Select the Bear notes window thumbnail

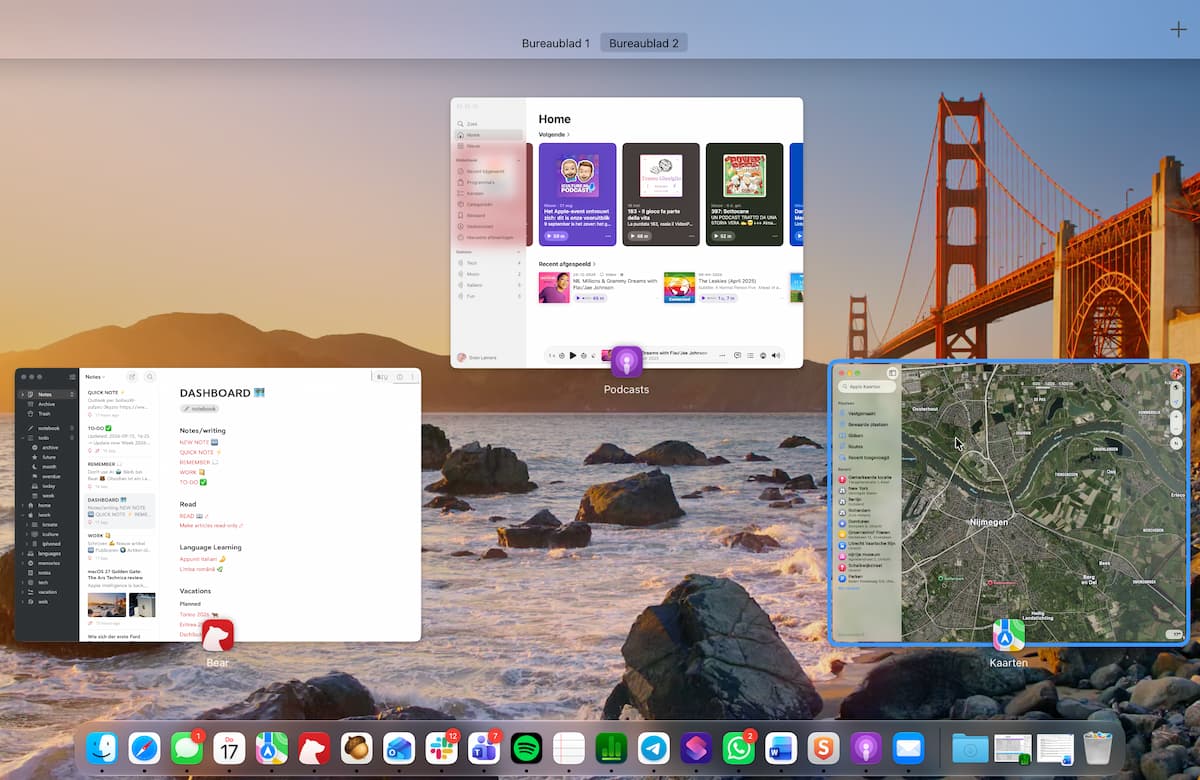[218, 505]
